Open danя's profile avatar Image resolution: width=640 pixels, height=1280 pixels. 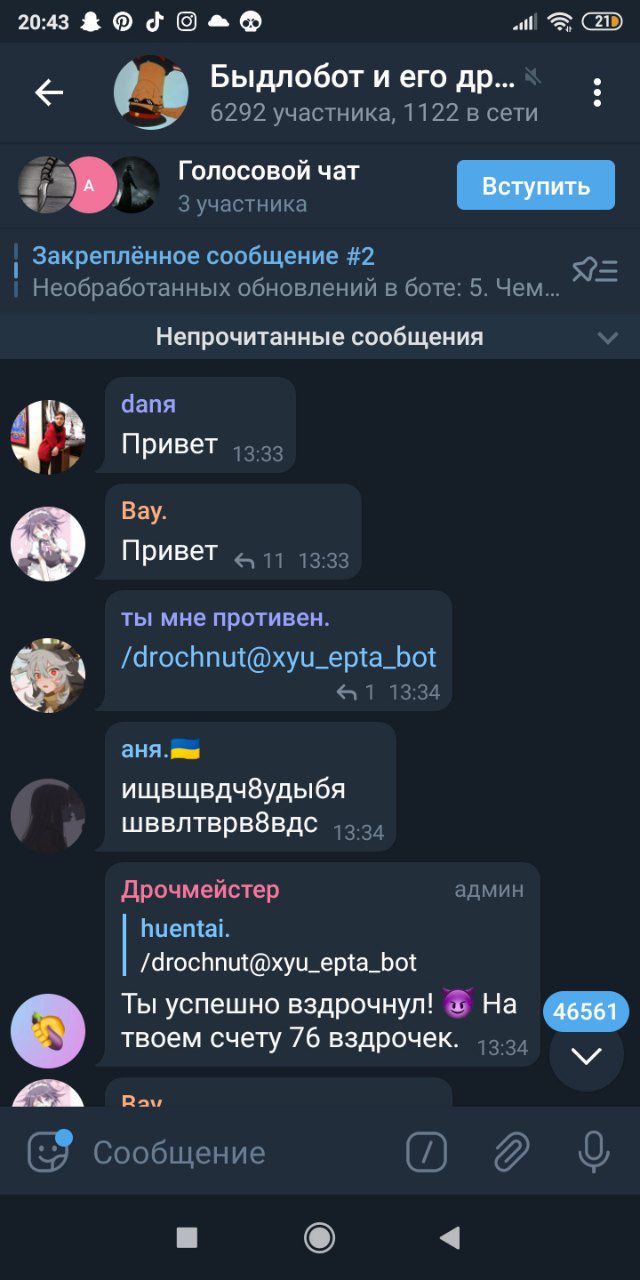(48, 437)
